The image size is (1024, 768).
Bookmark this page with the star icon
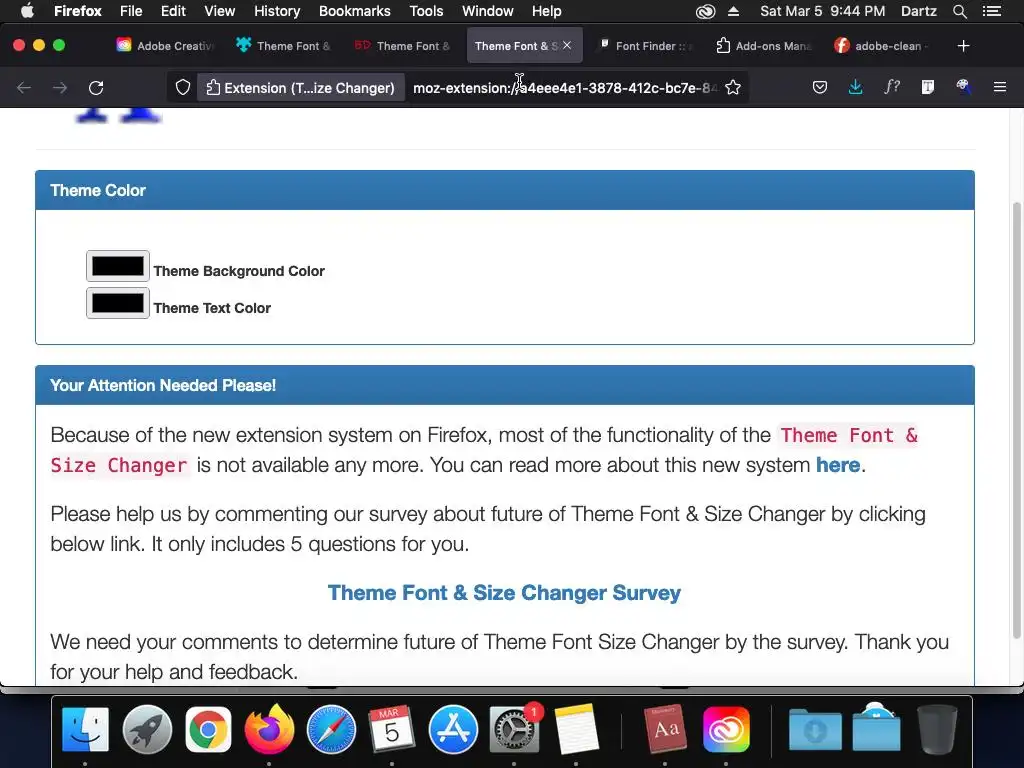click(x=733, y=88)
